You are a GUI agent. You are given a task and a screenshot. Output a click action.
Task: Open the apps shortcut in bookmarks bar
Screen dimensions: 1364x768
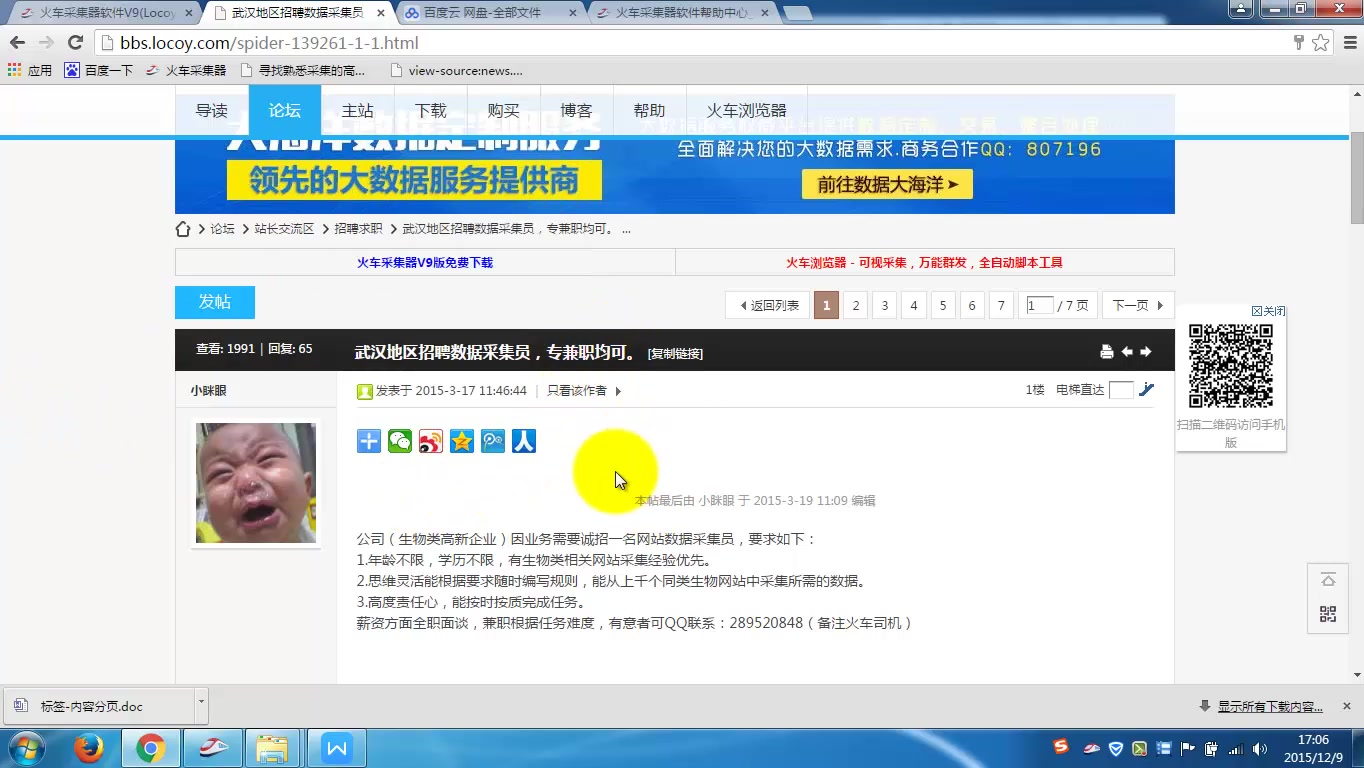click(x=30, y=70)
